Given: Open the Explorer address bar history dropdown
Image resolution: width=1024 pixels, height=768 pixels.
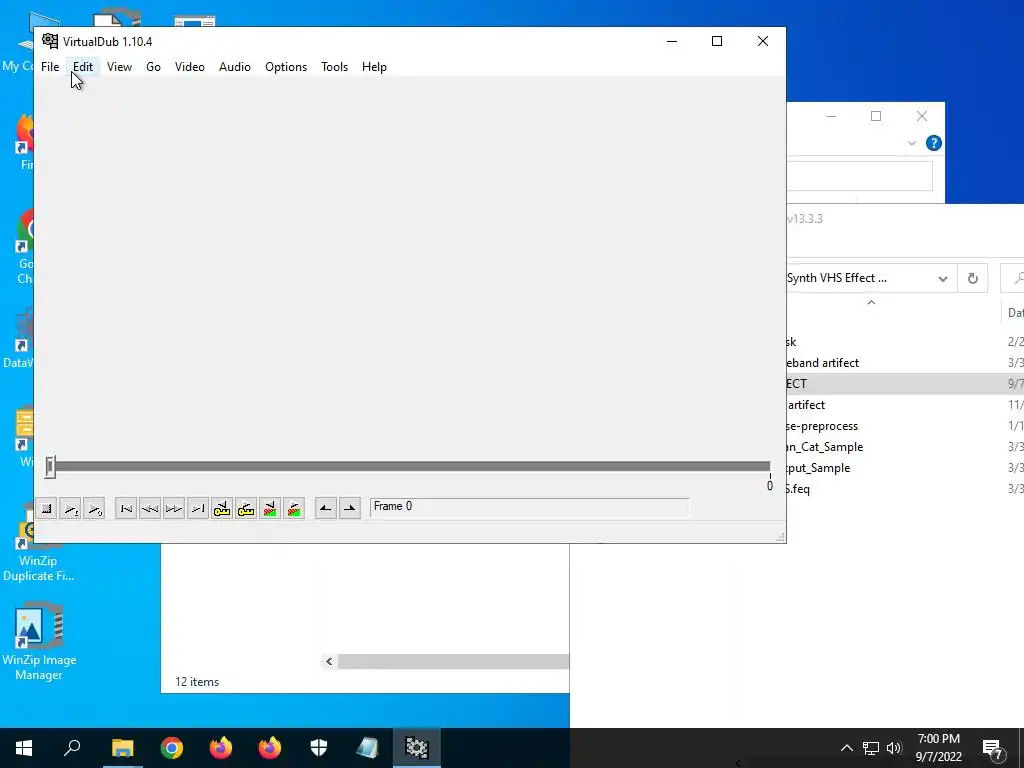Looking at the screenshot, I should click(942, 279).
